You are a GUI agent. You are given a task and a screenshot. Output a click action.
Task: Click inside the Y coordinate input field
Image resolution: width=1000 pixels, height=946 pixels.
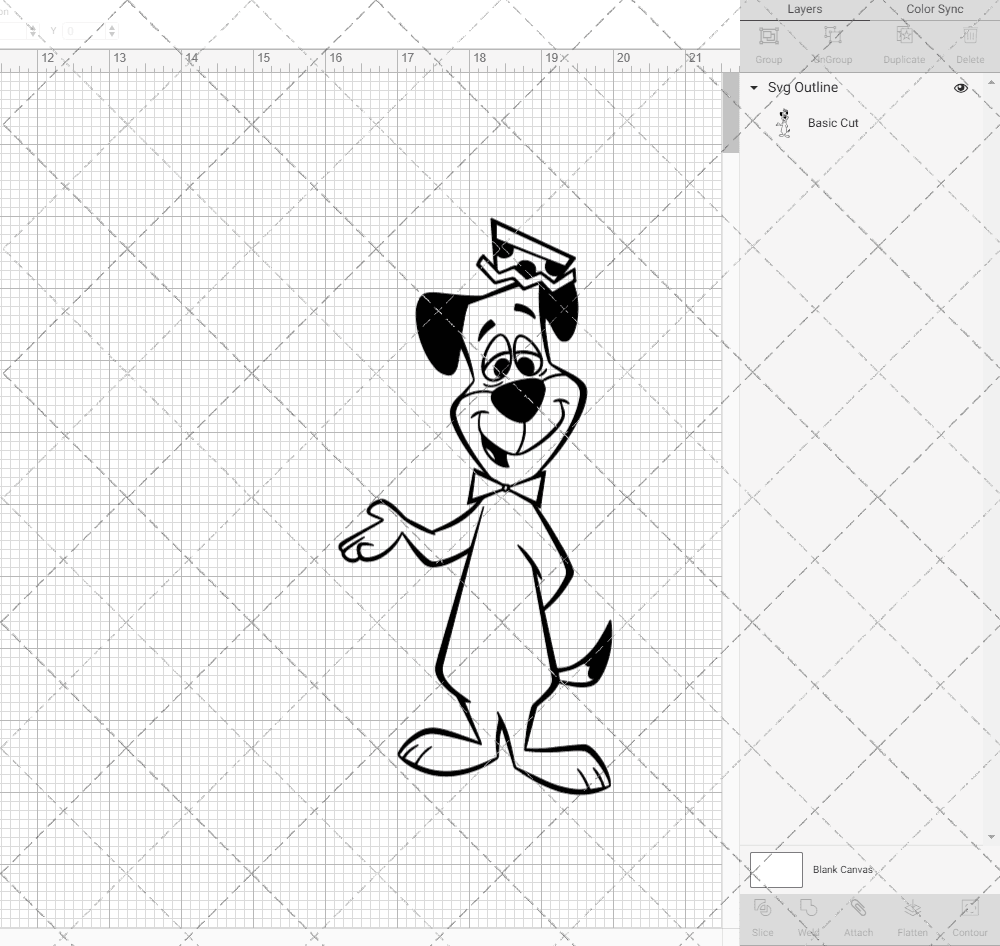(80, 31)
